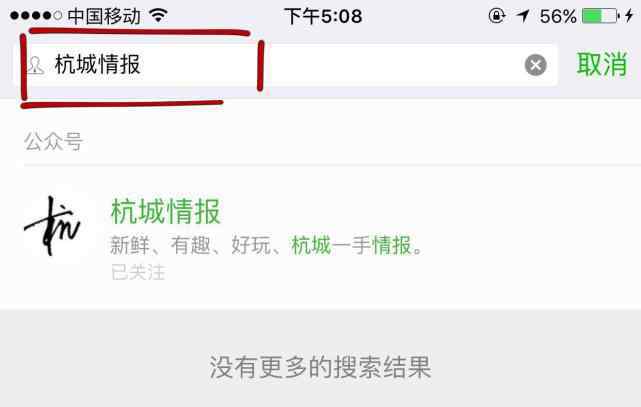Tap the location arrow status icon
Image resolution: width=641 pixels, height=407 pixels.
pyautogui.click(x=523, y=16)
